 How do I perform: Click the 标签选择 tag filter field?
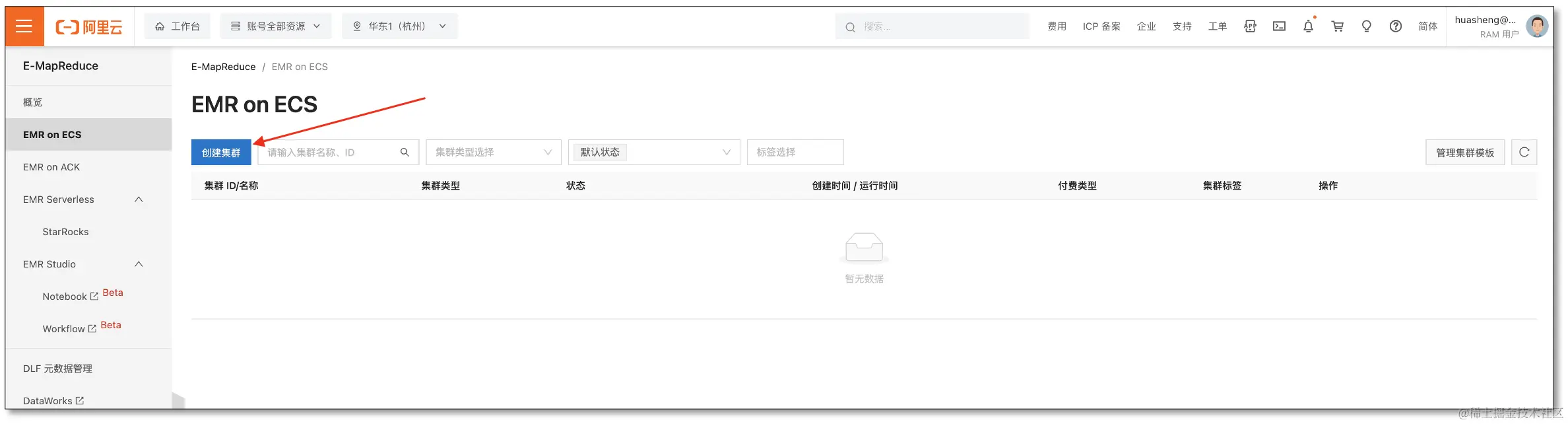795,153
